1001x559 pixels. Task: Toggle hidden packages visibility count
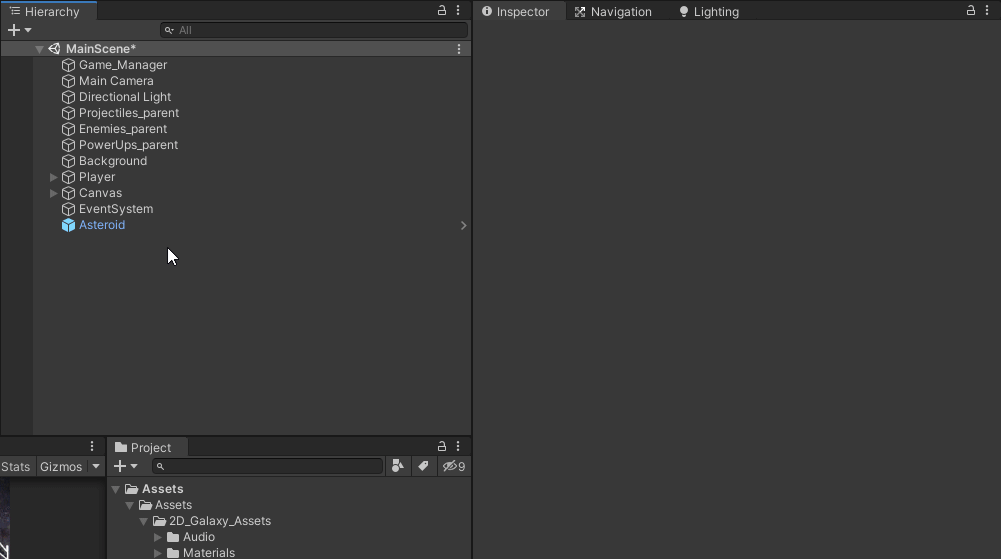point(454,466)
